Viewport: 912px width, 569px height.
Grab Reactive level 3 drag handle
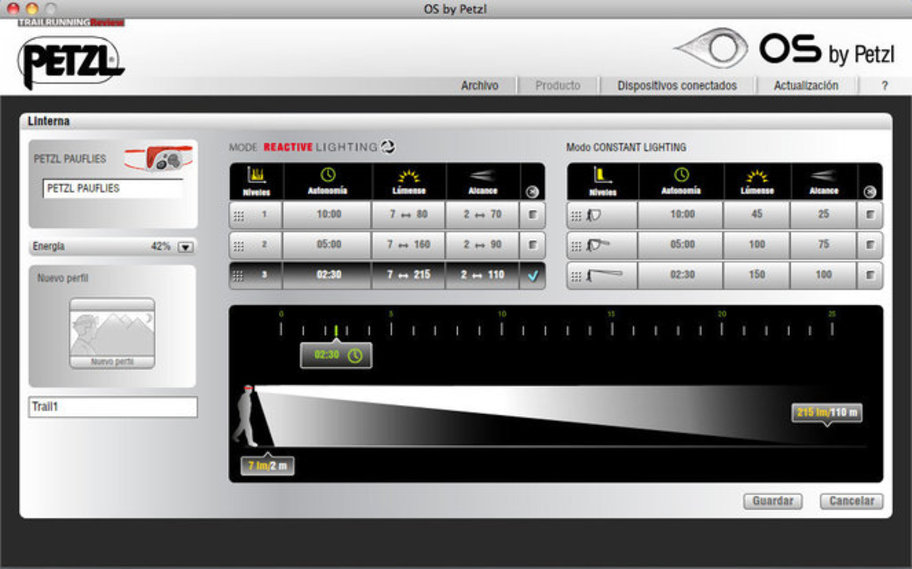(238, 276)
